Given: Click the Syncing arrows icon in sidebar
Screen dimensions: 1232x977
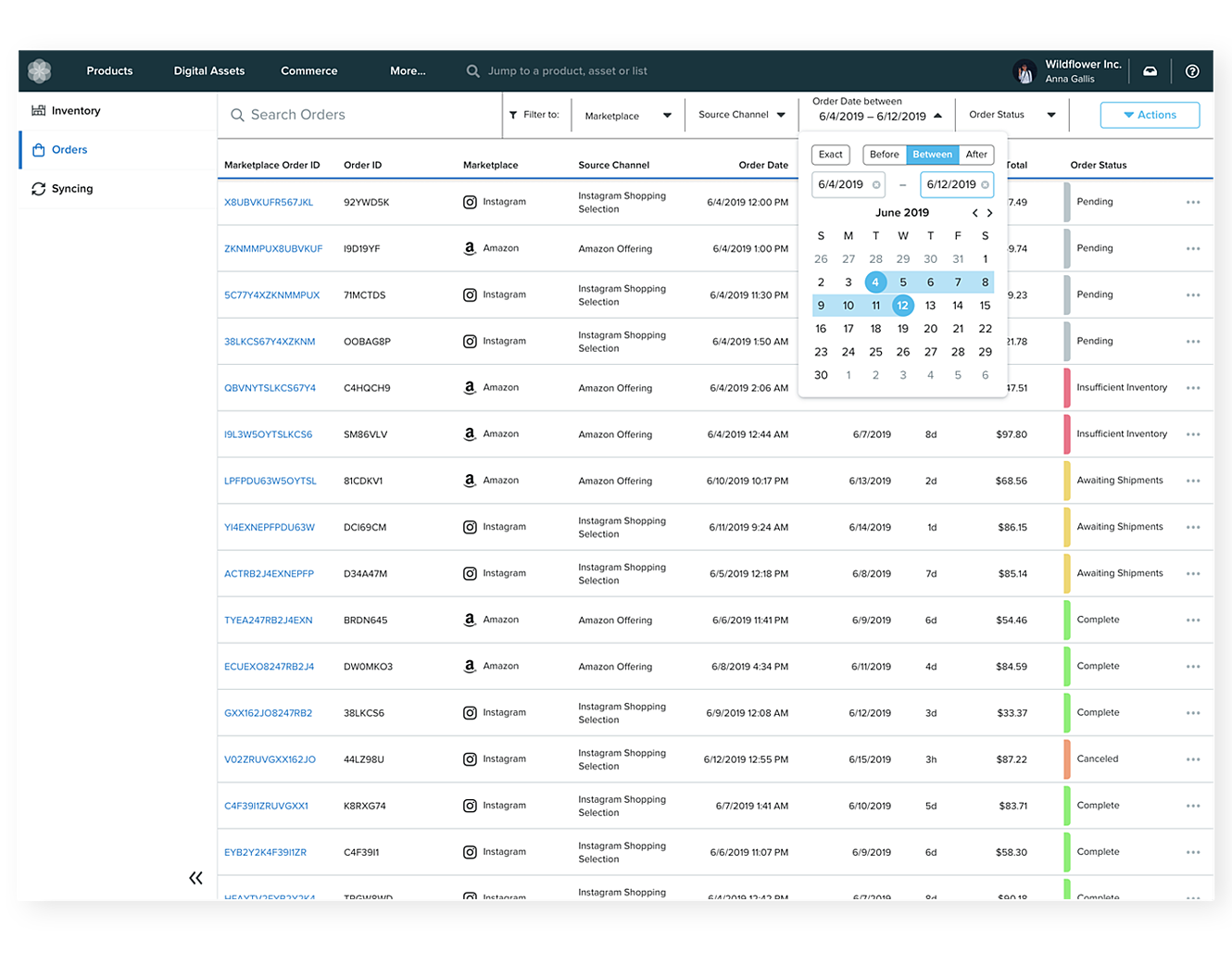Looking at the screenshot, I should [x=38, y=189].
